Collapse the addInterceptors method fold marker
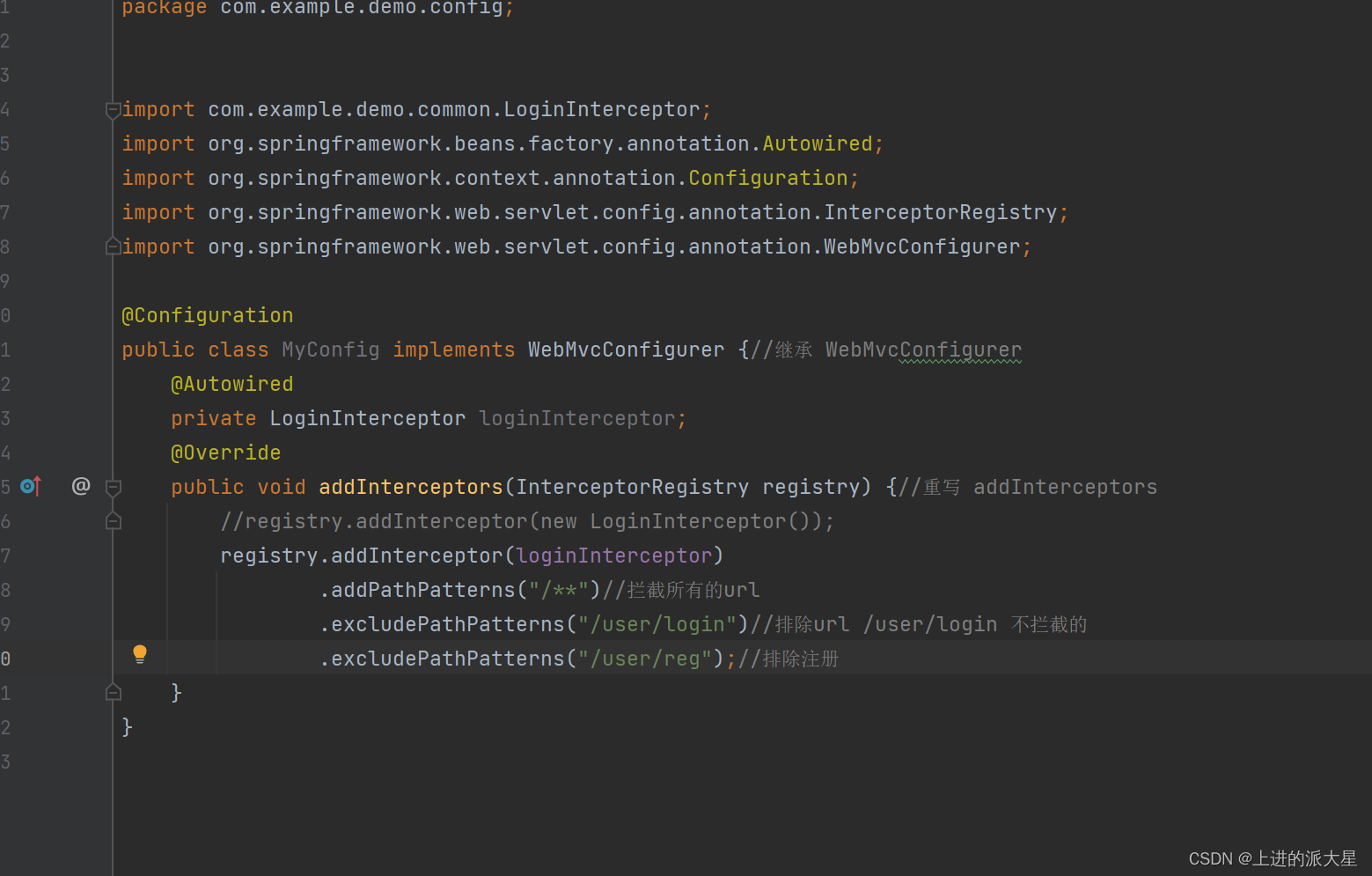Screen dimensions: 1372x876 (113, 487)
